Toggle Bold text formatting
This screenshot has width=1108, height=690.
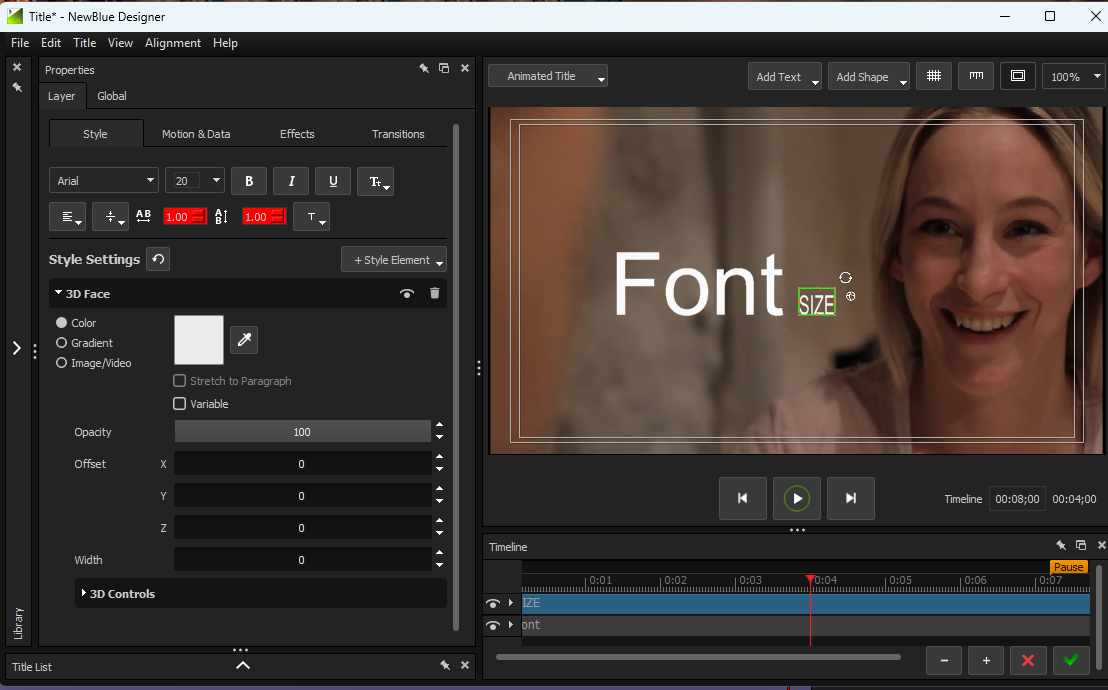pos(249,181)
